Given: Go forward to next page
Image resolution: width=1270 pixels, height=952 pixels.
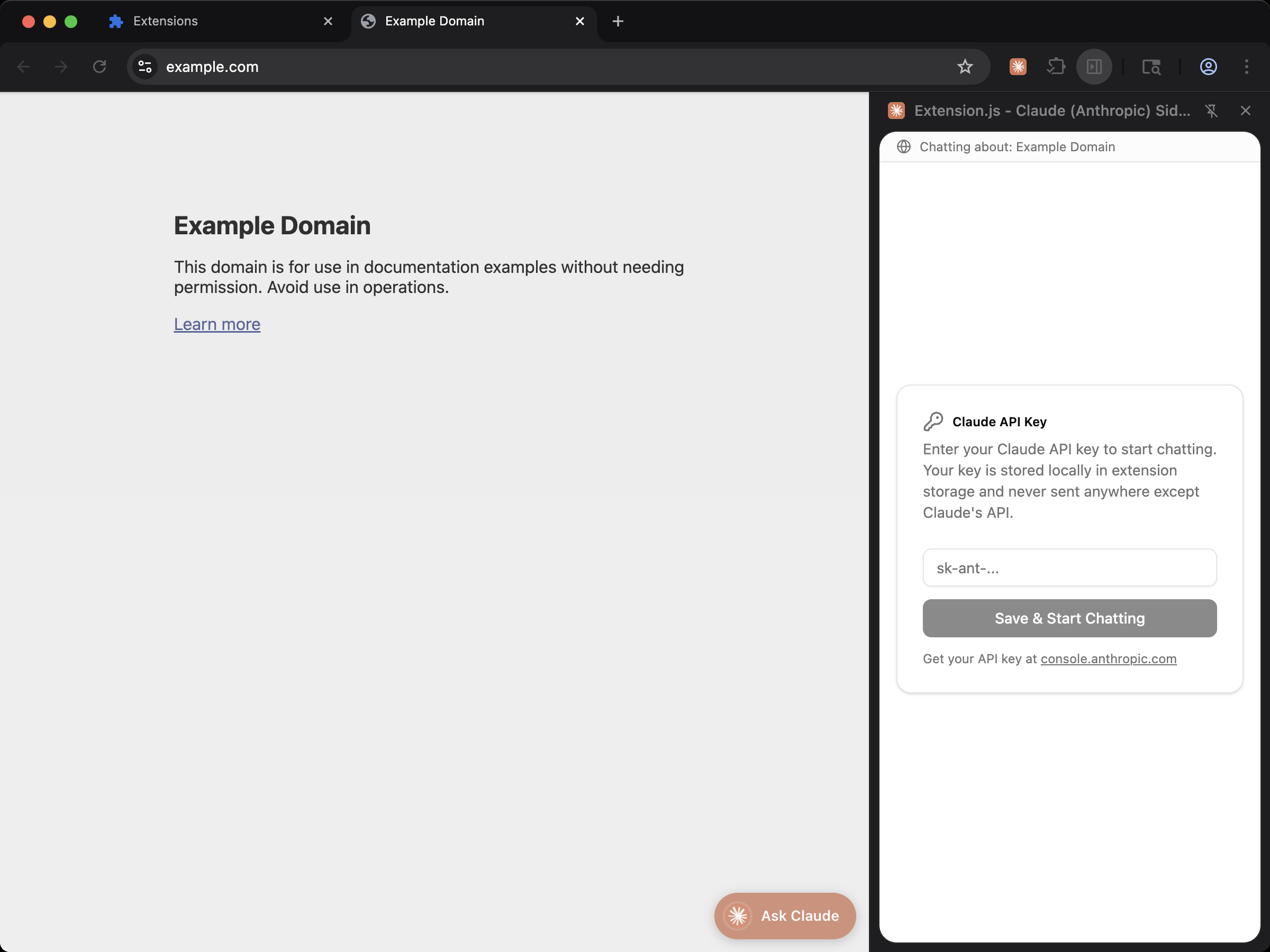Looking at the screenshot, I should coord(61,67).
